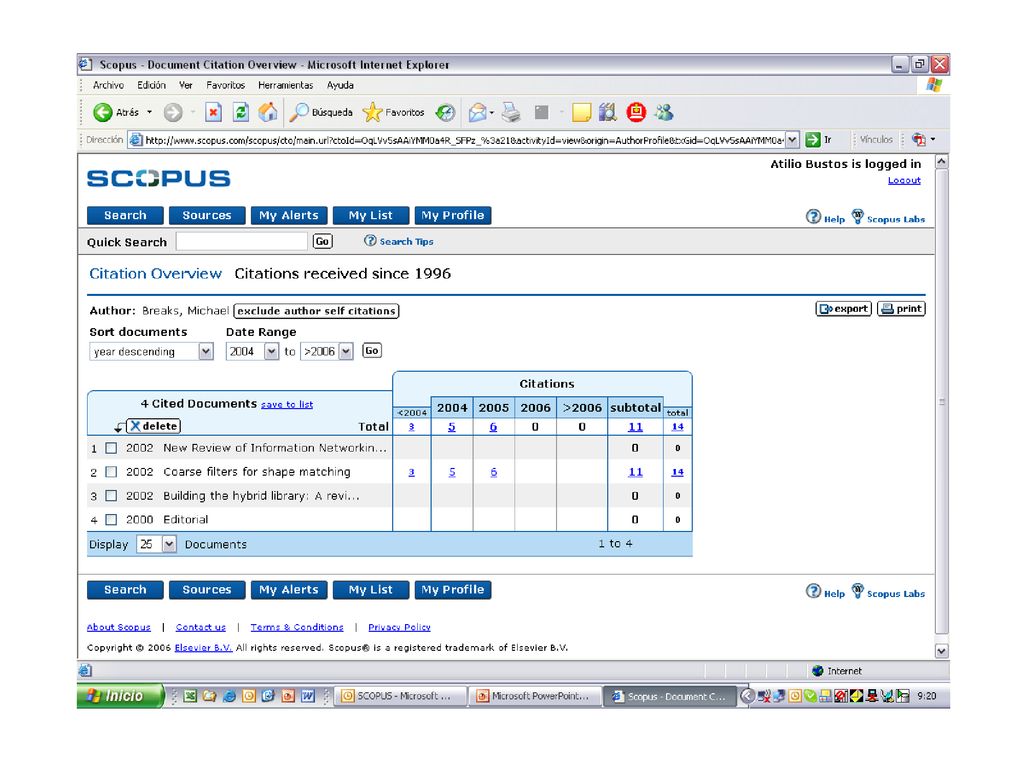Tick the checkbox for the 2000 Editorial document
The height and width of the screenshot is (768, 1024).
(x=112, y=520)
